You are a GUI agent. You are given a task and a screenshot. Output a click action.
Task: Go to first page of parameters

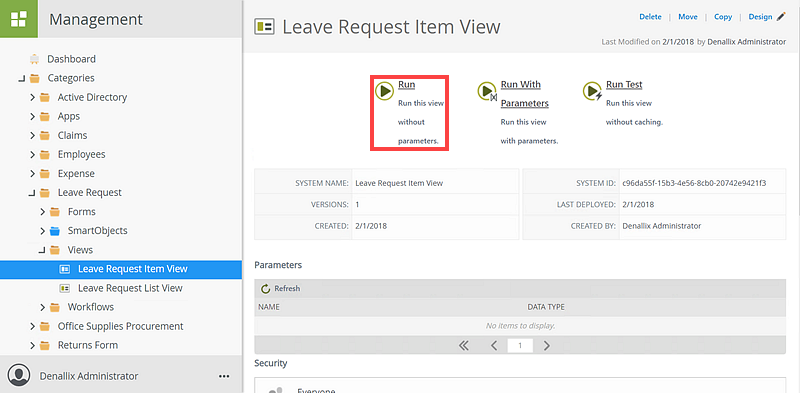[463, 346]
